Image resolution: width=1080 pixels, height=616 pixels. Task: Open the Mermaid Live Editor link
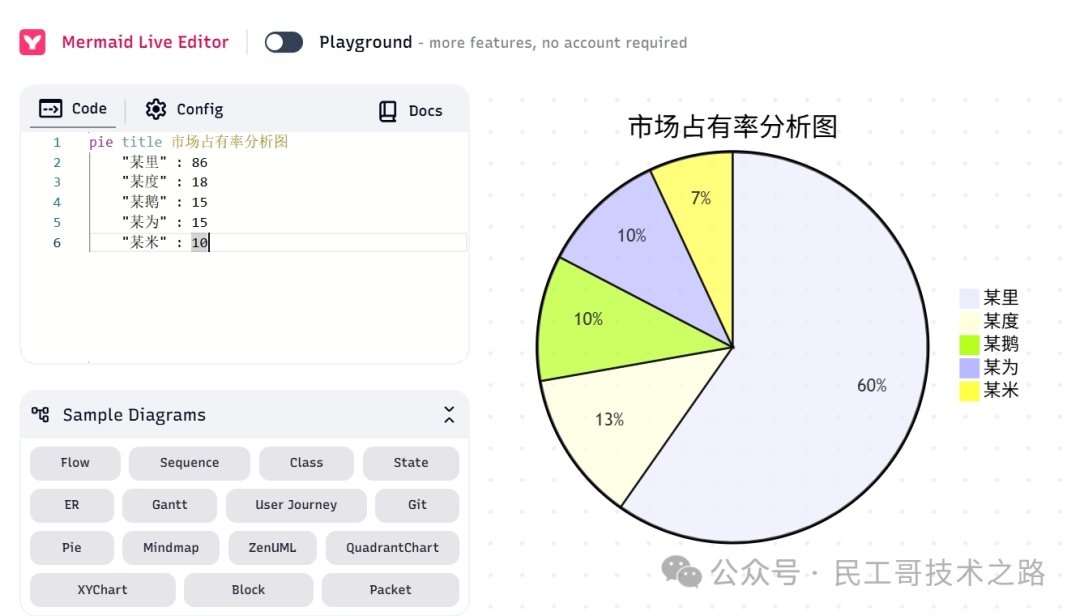point(145,42)
